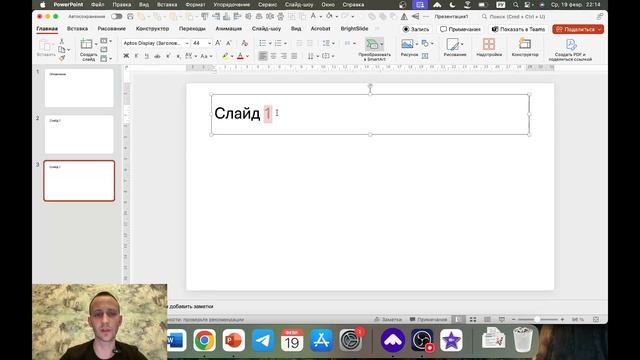Viewport: 640px width, 360px height.
Task: Click the cut scissors icon
Action: pyautogui.click(x=62, y=41)
